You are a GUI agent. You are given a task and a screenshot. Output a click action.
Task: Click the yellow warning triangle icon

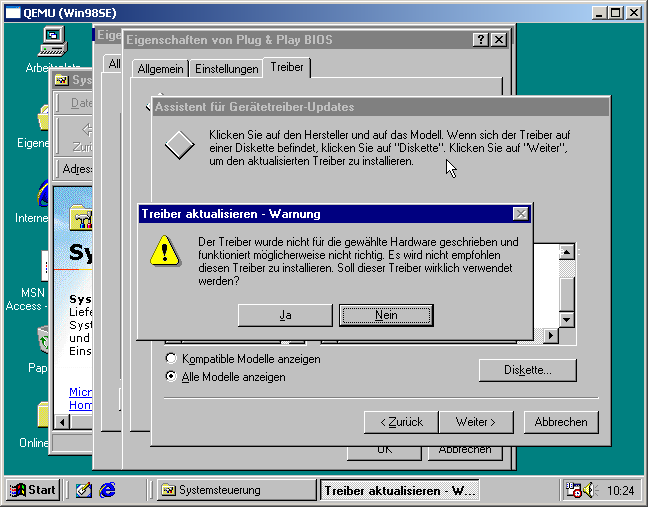pyautogui.click(x=164, y=251)
